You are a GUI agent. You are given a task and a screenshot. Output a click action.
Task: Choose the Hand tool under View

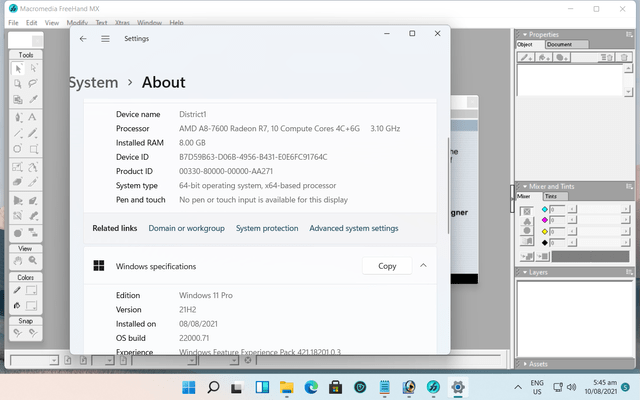(x=18, y=260)
